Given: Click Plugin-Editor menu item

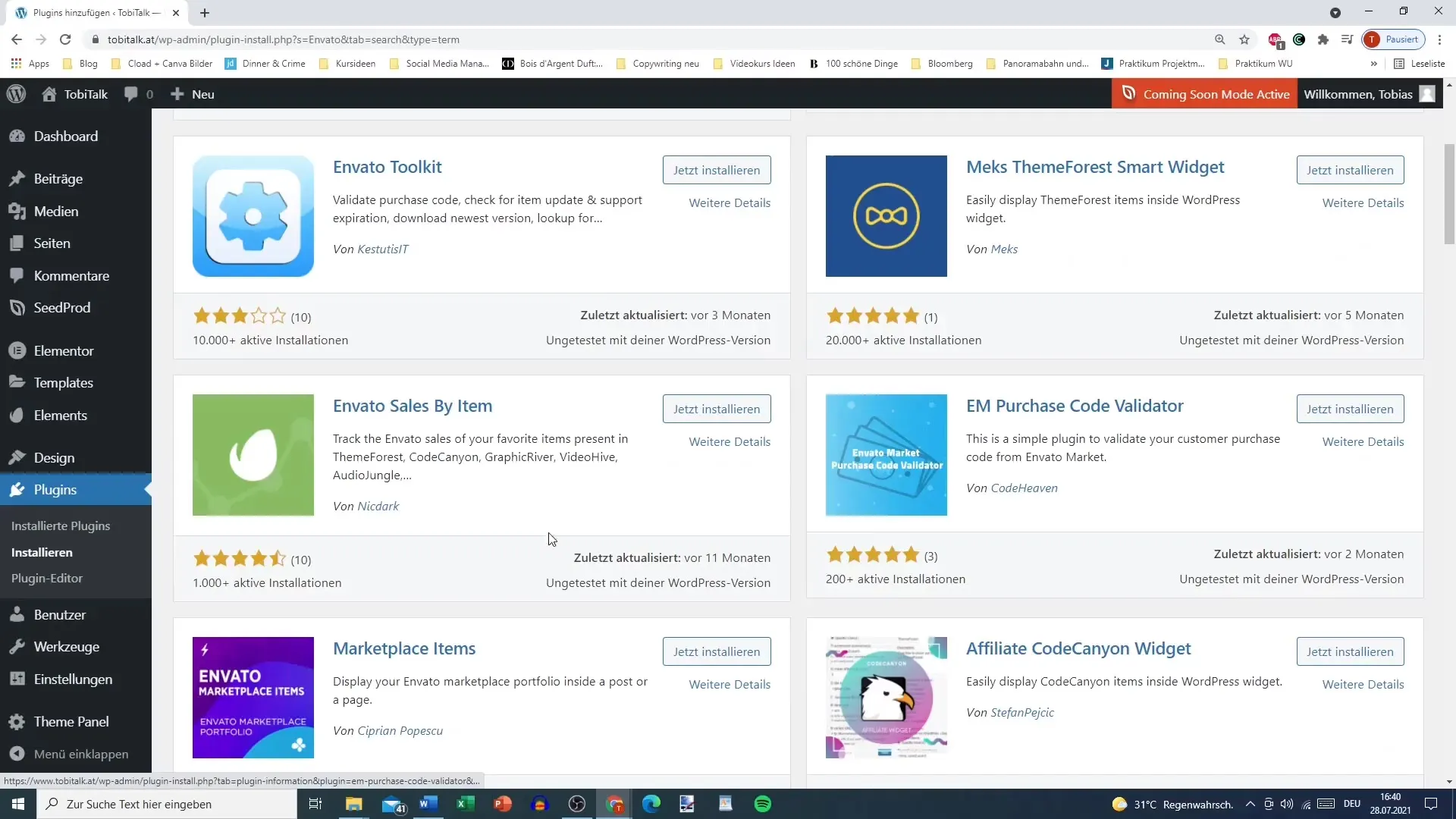Looking at the screenshot, I should tap(47, 578).
